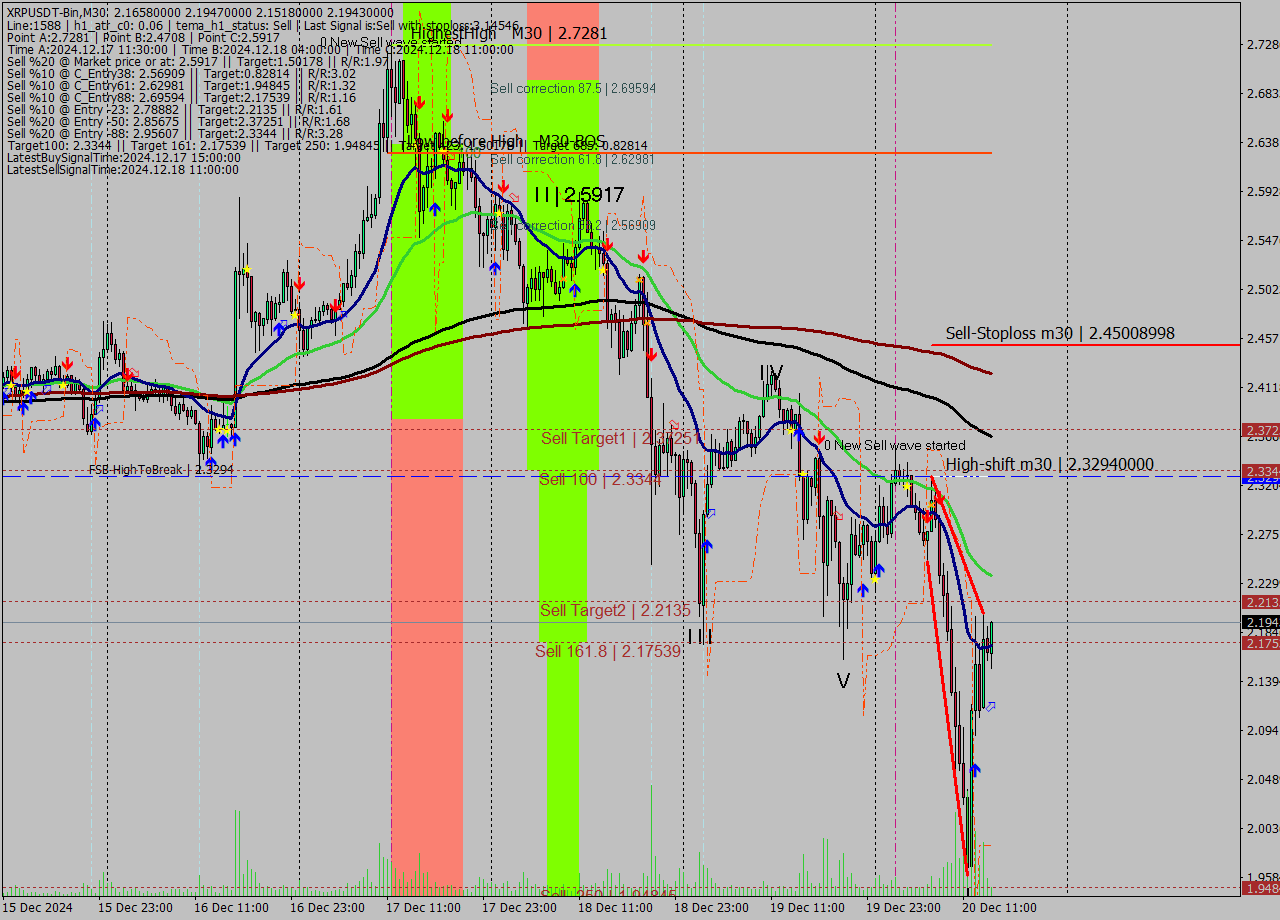The image size is (1280, 920).
Task: Click the blue up arrow near the 2.048 level
Action: coord(975,770)
